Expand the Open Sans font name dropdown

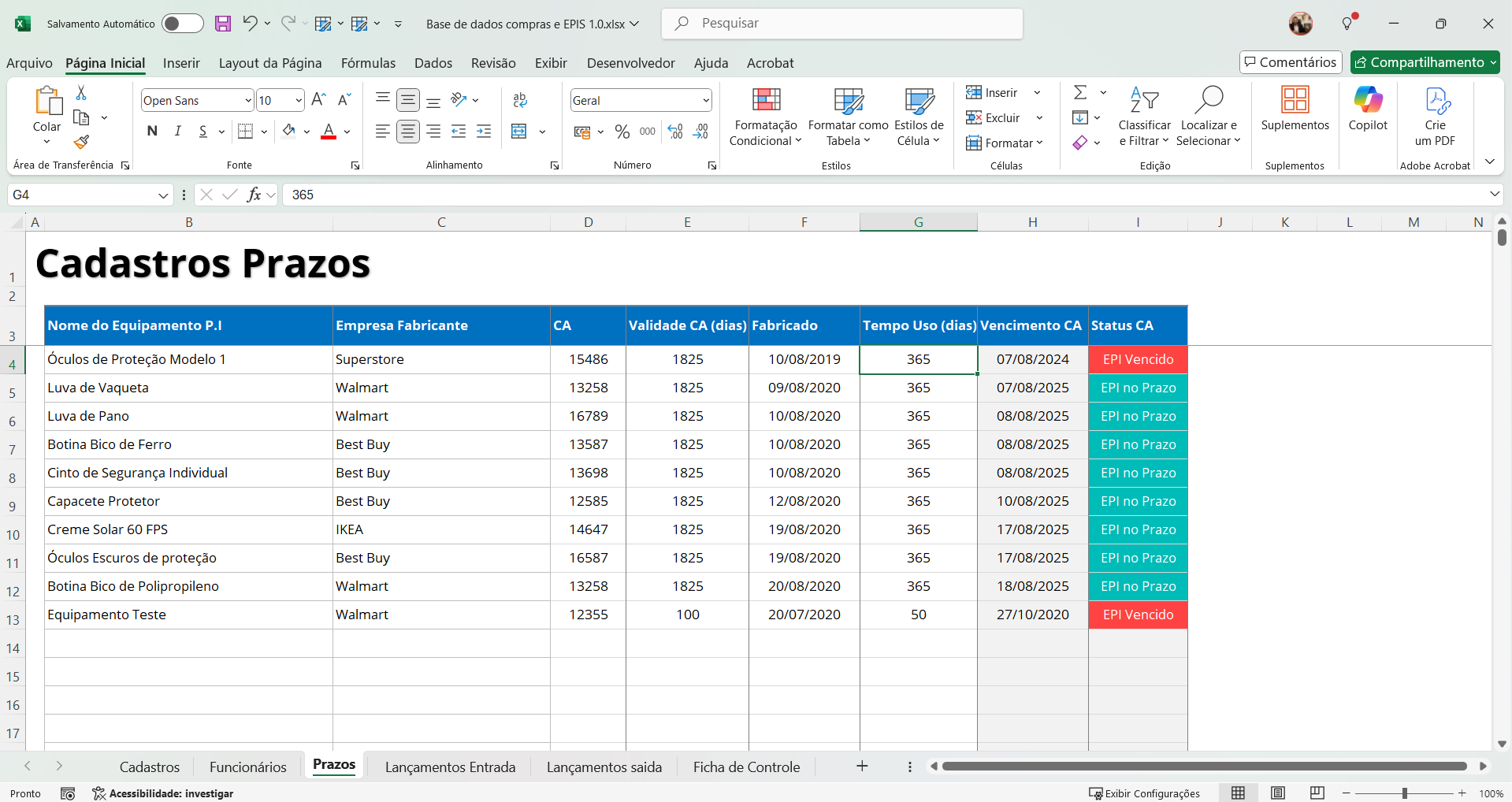click(x=248, y=101)
